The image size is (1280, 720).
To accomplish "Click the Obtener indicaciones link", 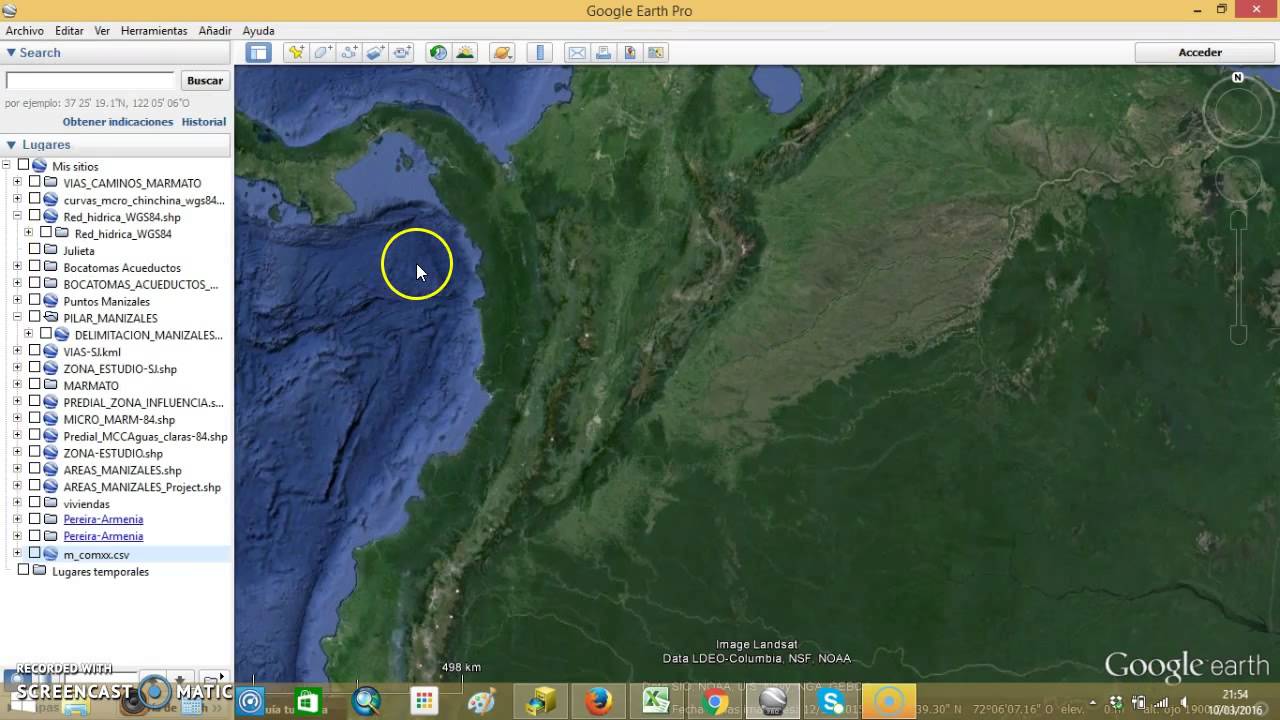I will 118,122.
